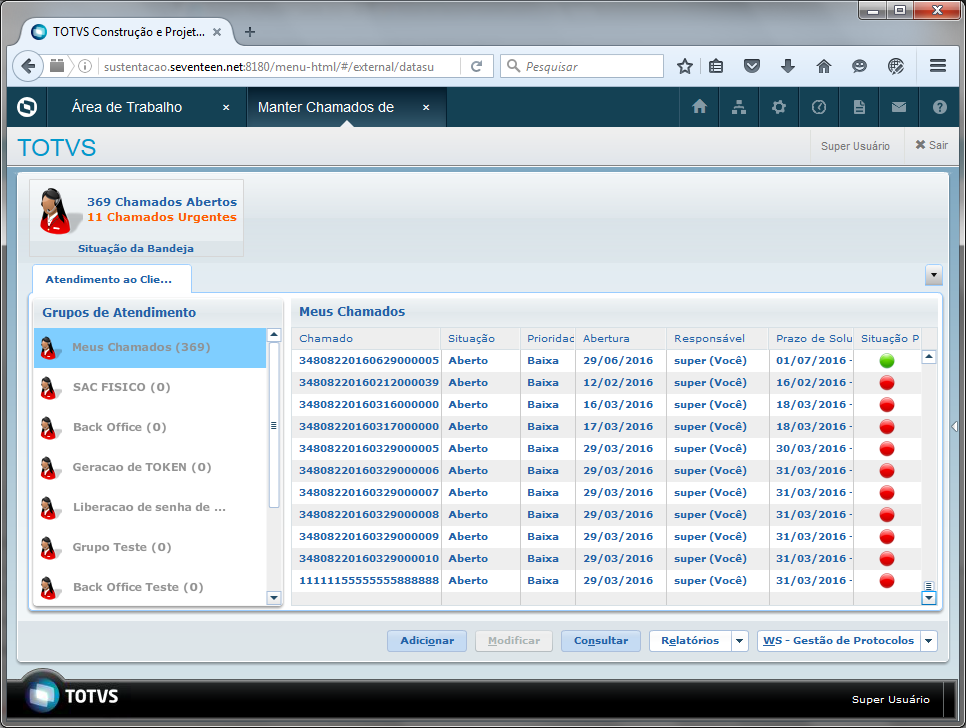Open settings gear icon in TOTVS header
Image resolution: width=966 pixels, height=728 pixels.
coord(779,107)
